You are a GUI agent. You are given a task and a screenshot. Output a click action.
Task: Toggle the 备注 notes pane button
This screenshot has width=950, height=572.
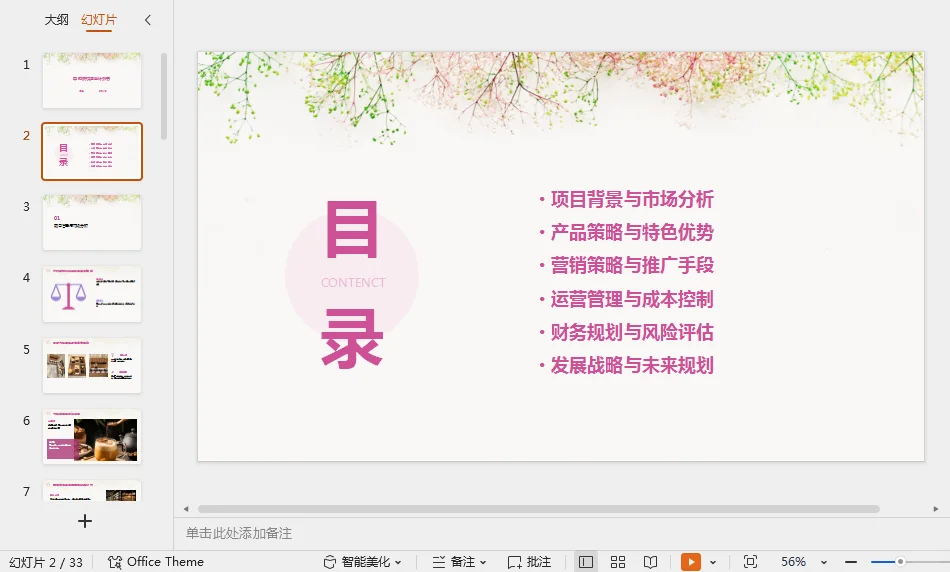pos(454,562)
